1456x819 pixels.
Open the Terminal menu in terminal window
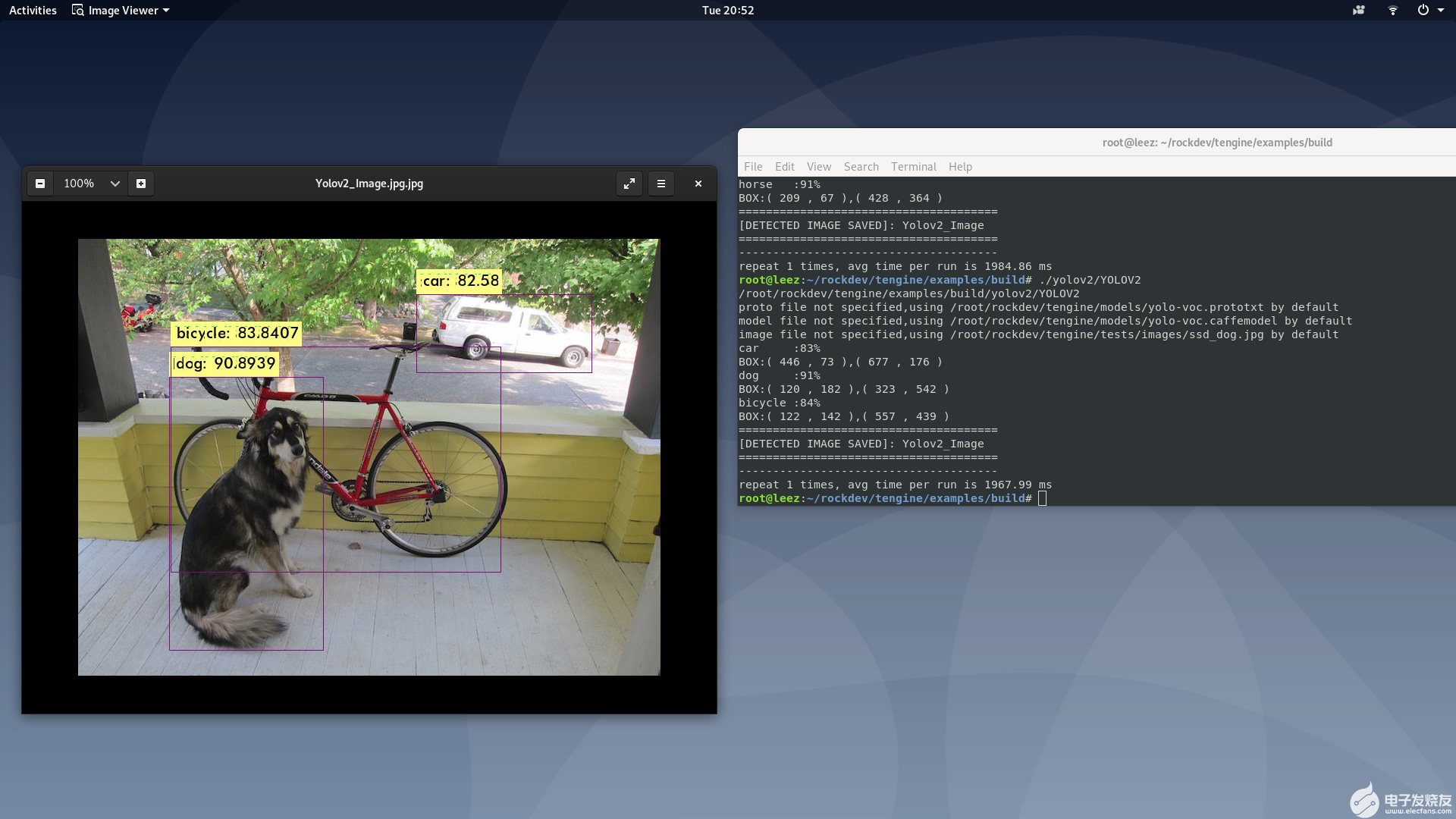[913, 166]
